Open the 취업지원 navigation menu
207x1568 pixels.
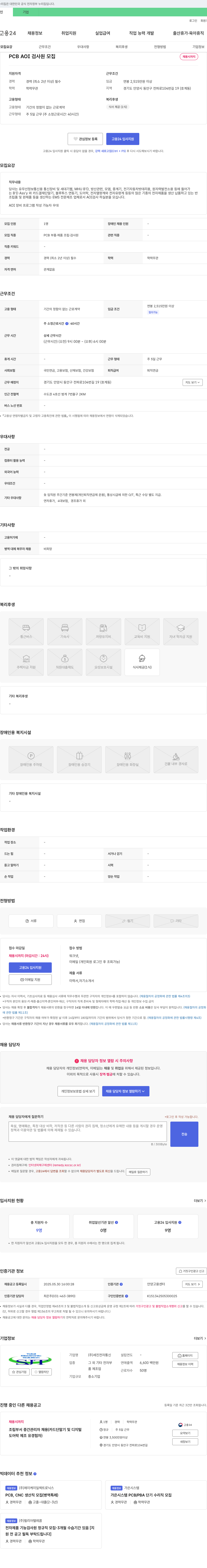click(x=69, y=33)
